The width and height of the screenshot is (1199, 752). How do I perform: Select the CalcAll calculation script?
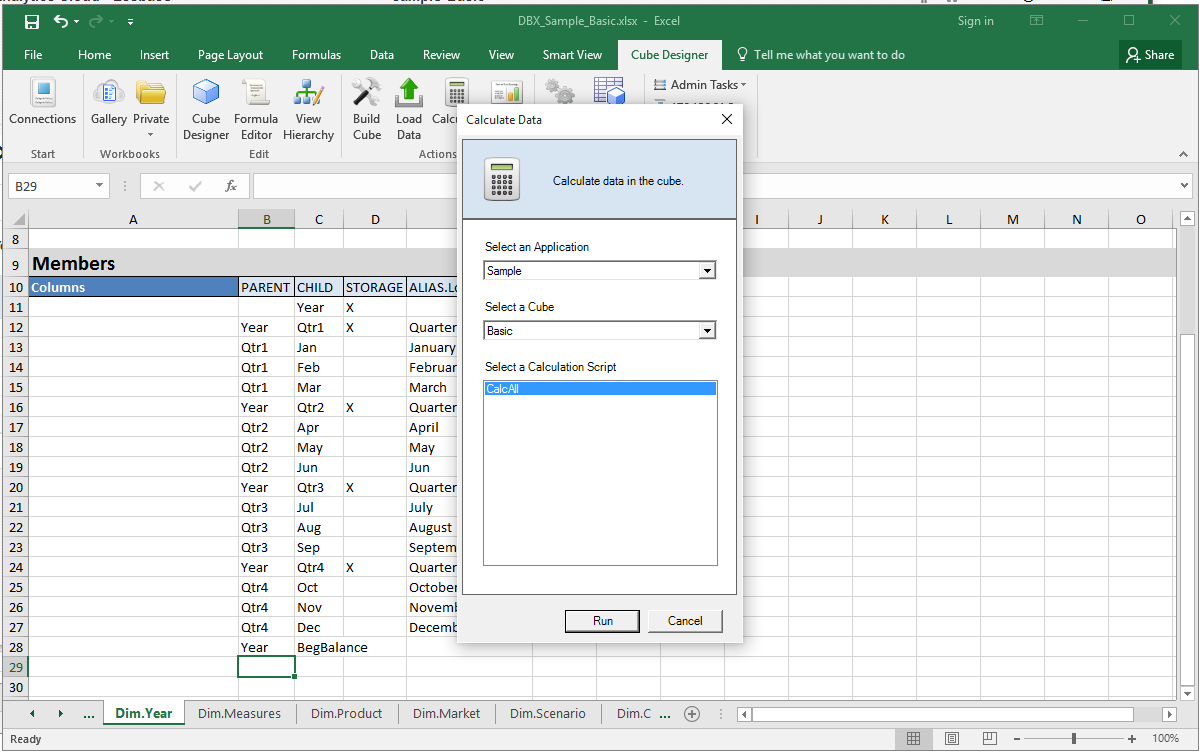click(x=600, y=389)
